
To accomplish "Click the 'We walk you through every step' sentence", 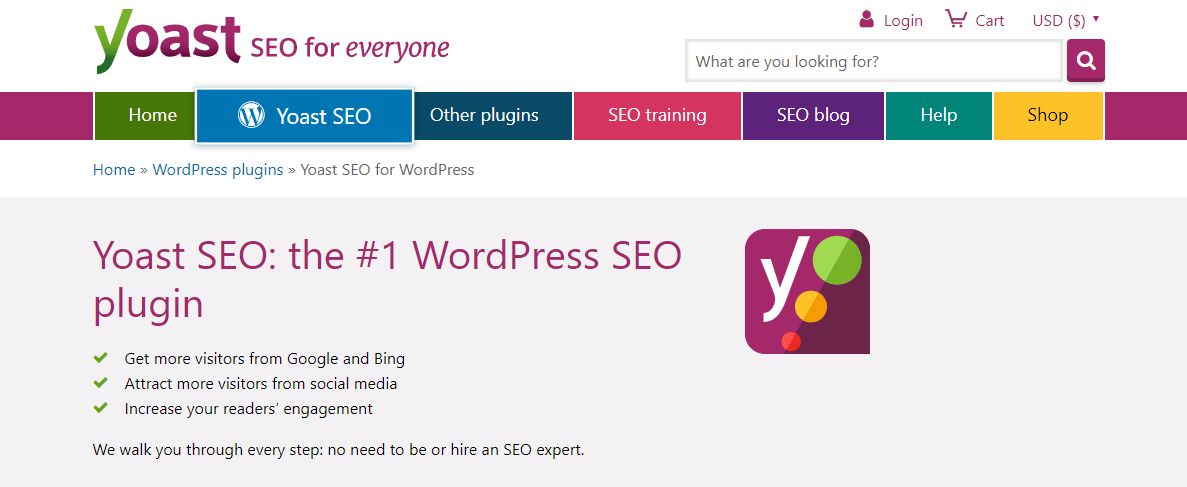I will 339,449.
